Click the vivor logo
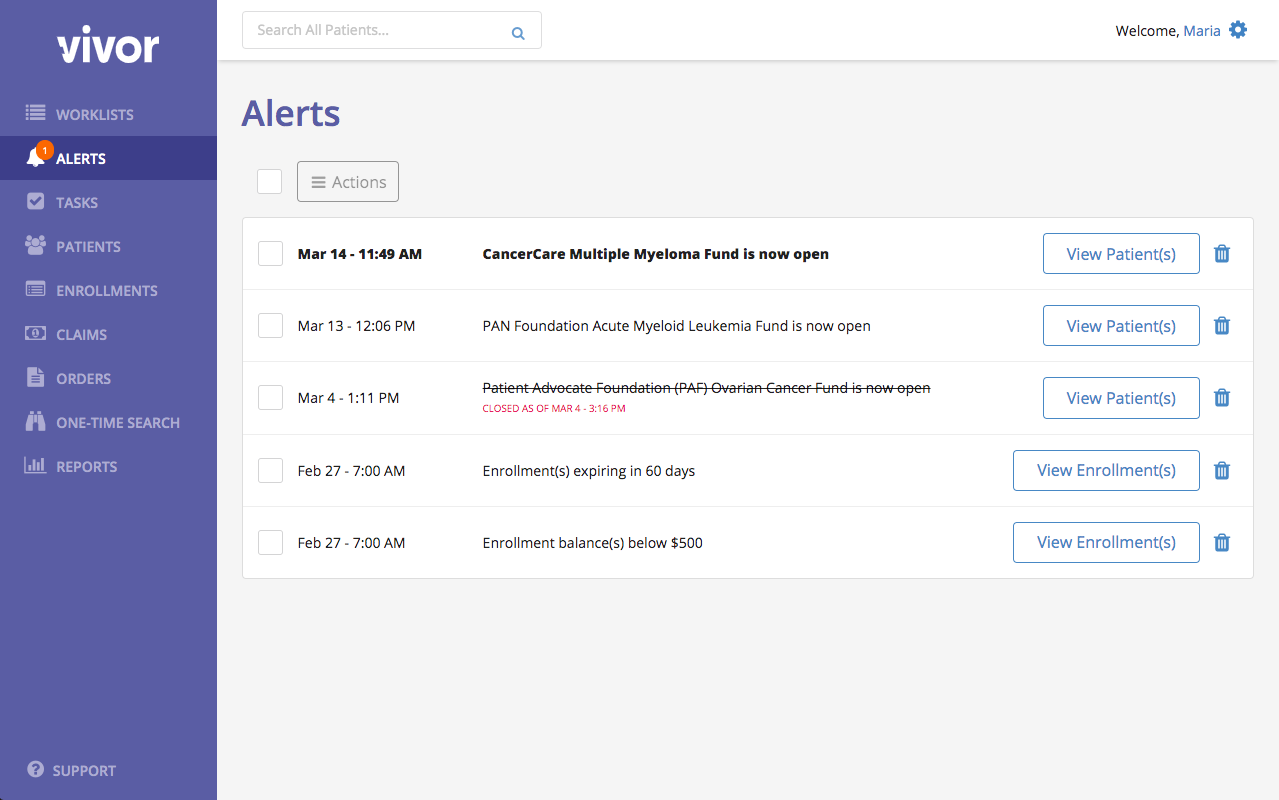 pyautogui.click(x=108, y=47)
